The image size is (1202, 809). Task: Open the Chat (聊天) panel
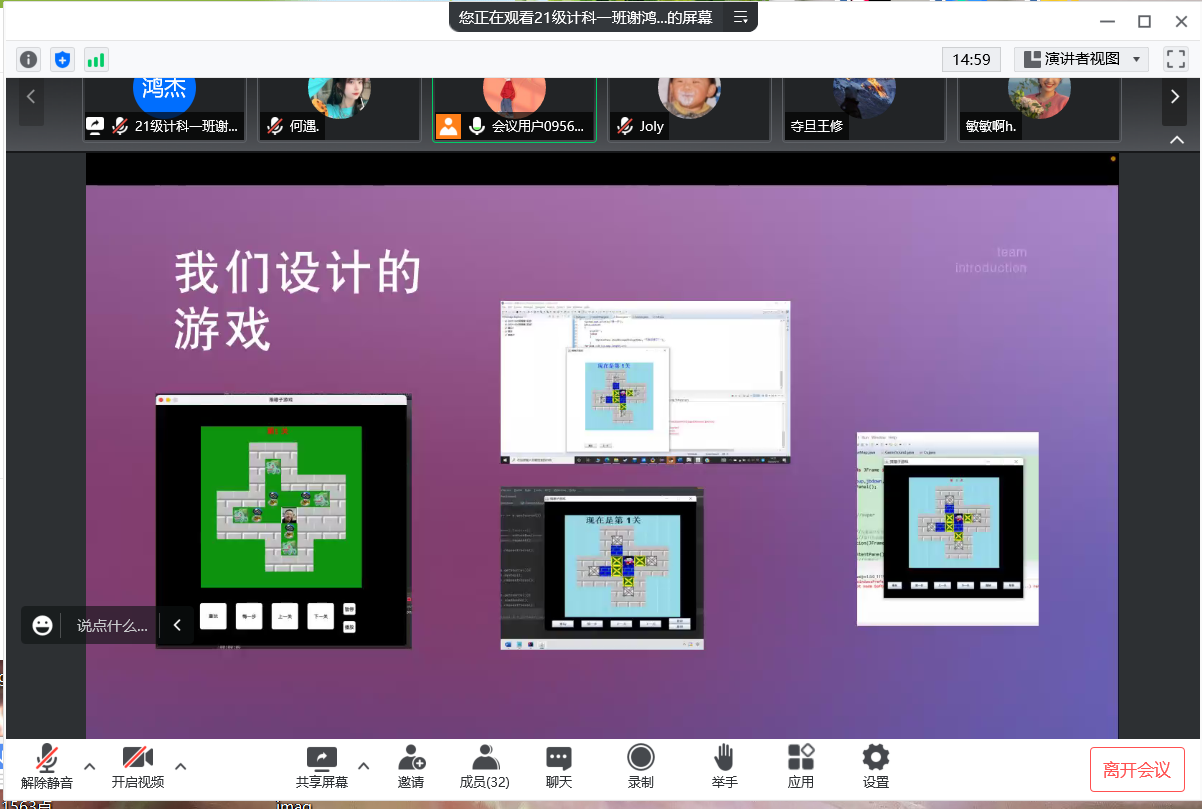[559, 766]
